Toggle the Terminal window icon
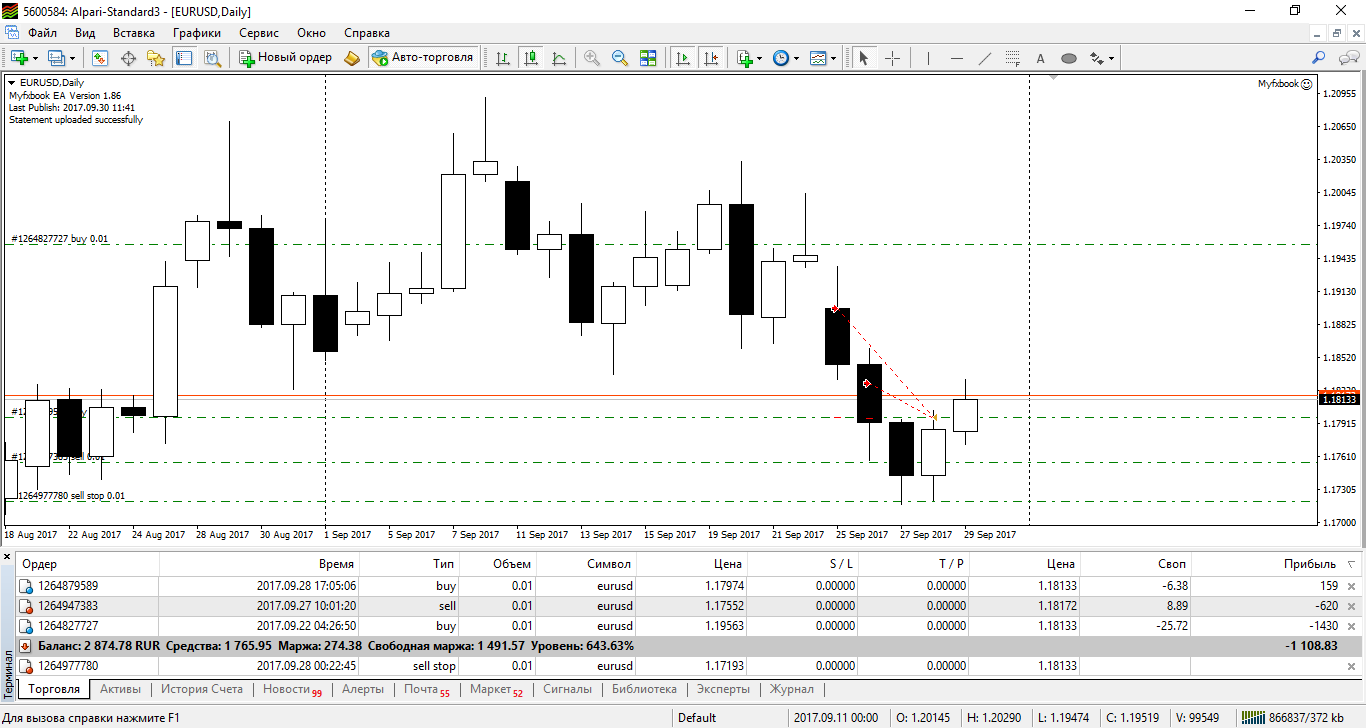The width and height of the screenshot is (1366, 728). pyautogui.click(x=184, y=58)
